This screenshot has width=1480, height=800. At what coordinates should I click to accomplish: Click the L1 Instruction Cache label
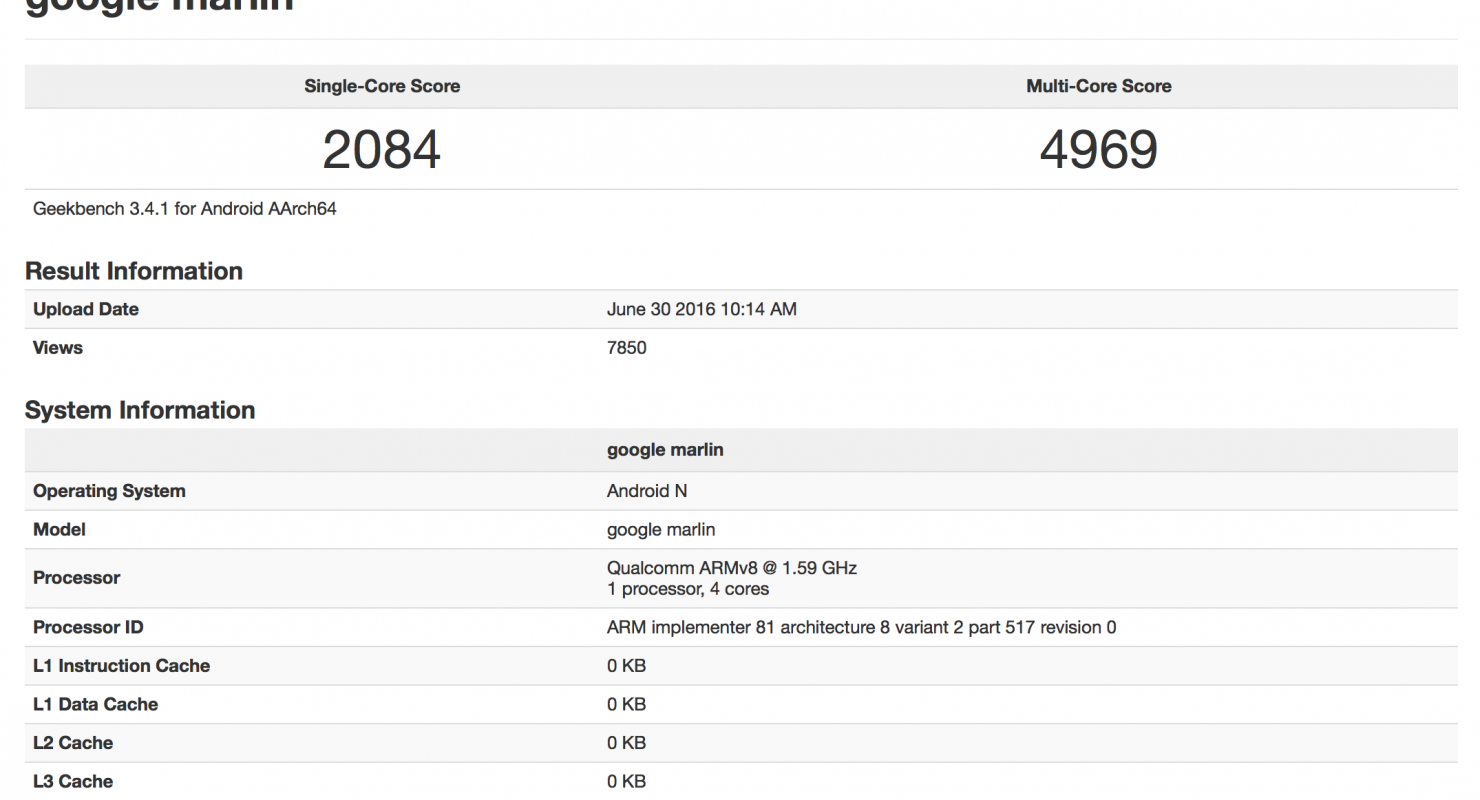click(x=121, y=666)
